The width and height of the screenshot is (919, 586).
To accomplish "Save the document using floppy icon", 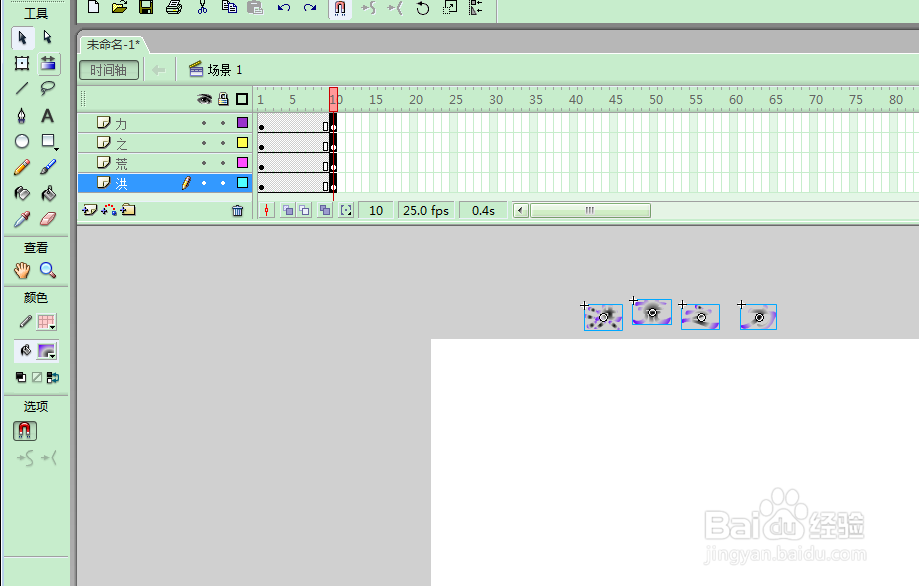I will pos(146,8).
